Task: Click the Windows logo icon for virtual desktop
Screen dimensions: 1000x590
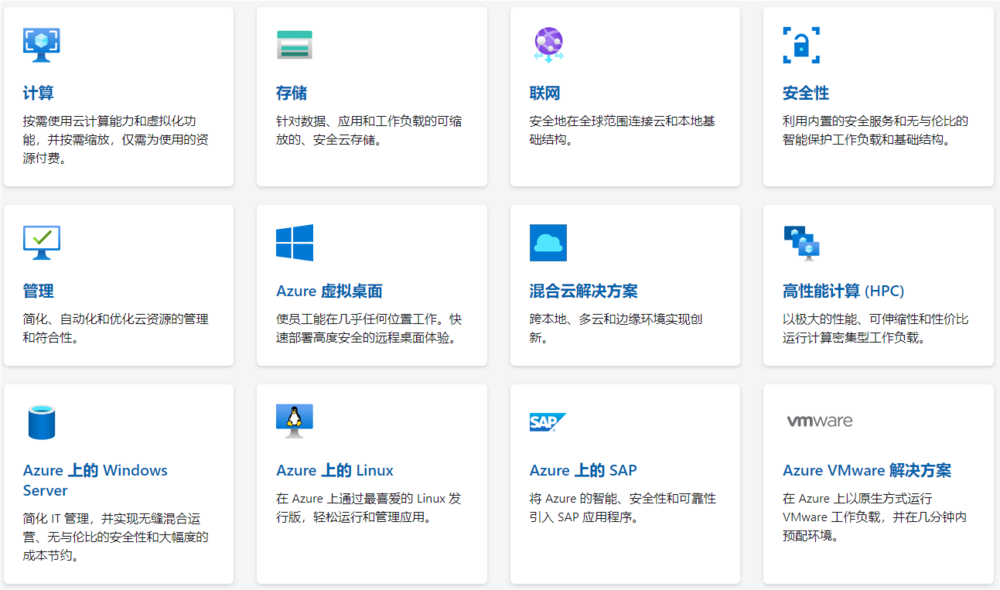Action: (295, 242)
